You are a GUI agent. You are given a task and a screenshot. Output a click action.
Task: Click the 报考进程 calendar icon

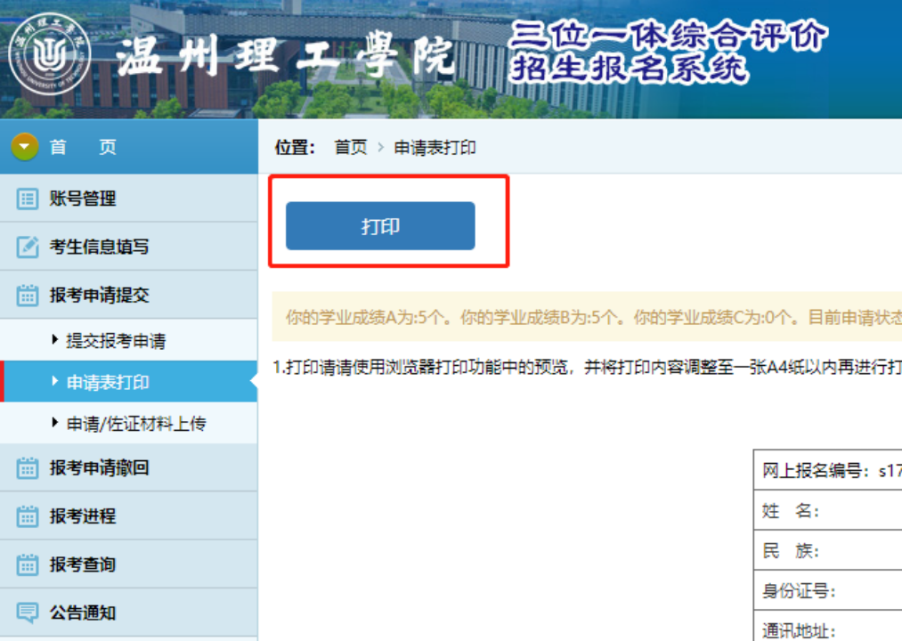point(27,516)
